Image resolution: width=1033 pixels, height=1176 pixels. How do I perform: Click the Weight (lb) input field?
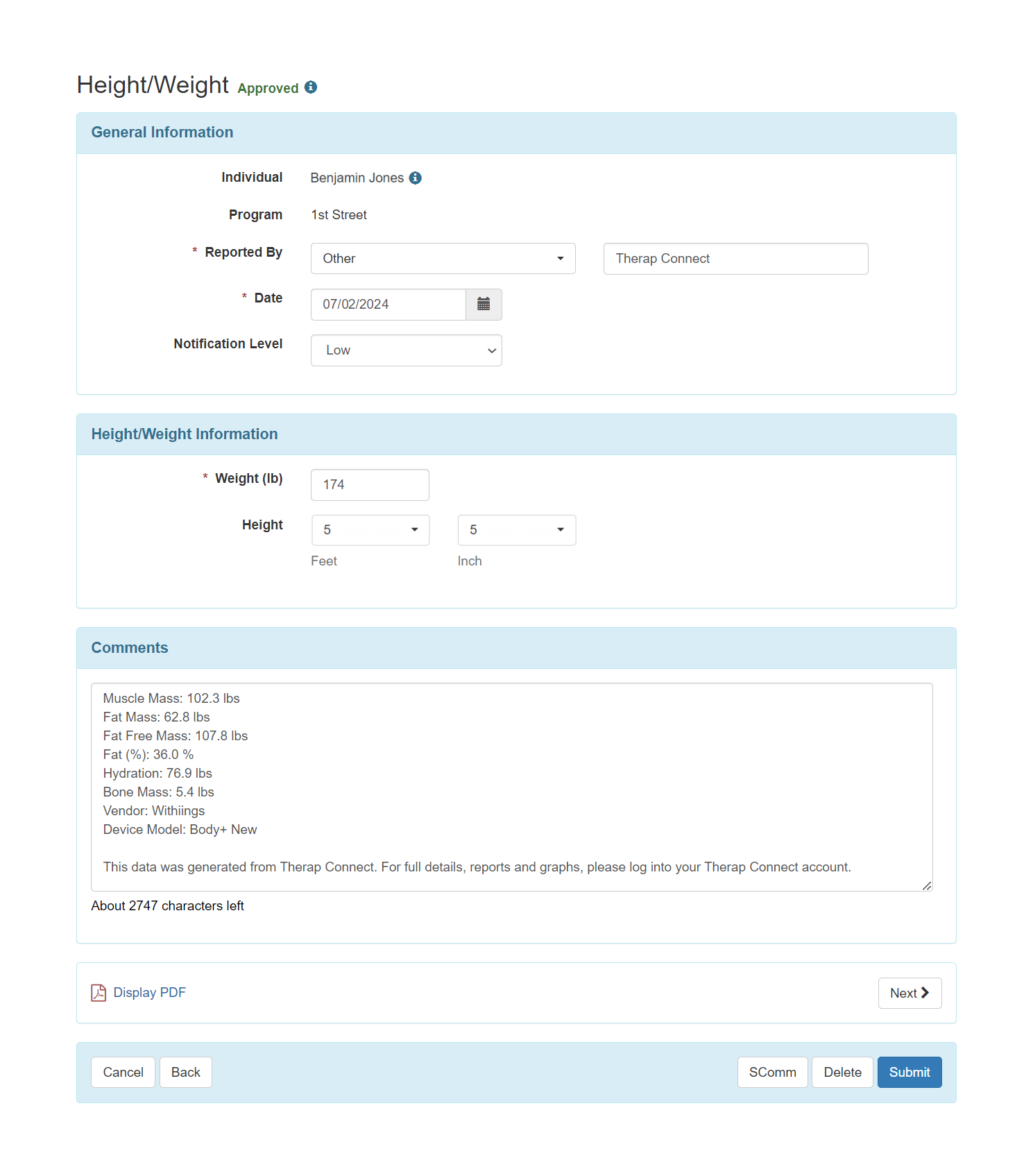click(x=370, y=485)
